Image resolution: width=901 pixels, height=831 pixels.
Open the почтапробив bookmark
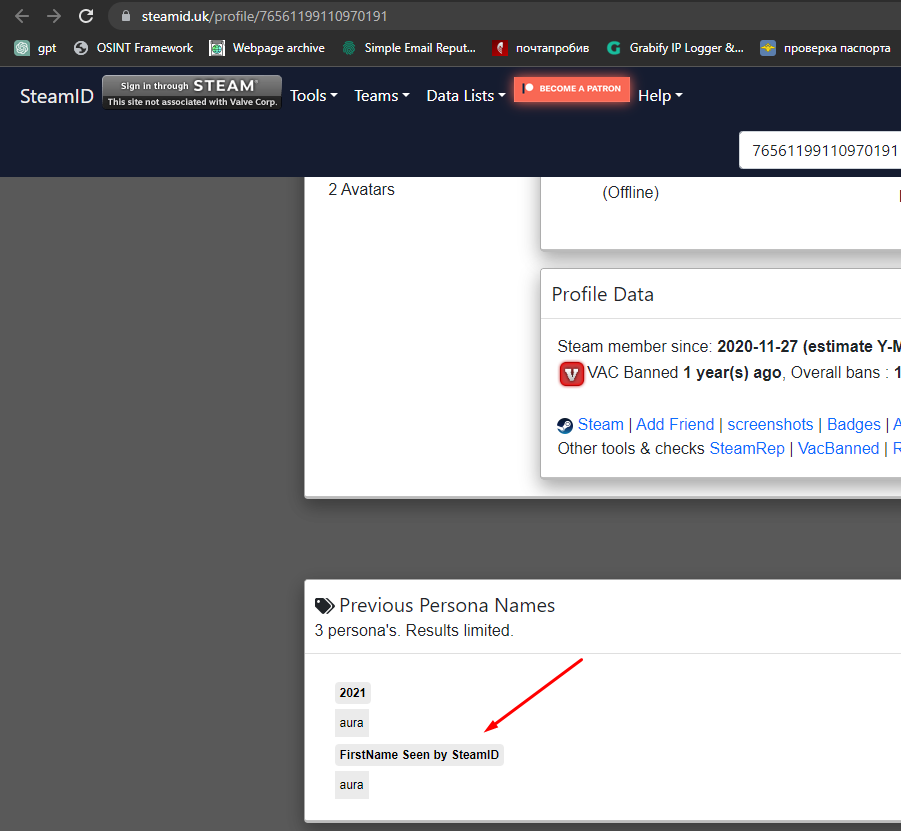[541, 48]
